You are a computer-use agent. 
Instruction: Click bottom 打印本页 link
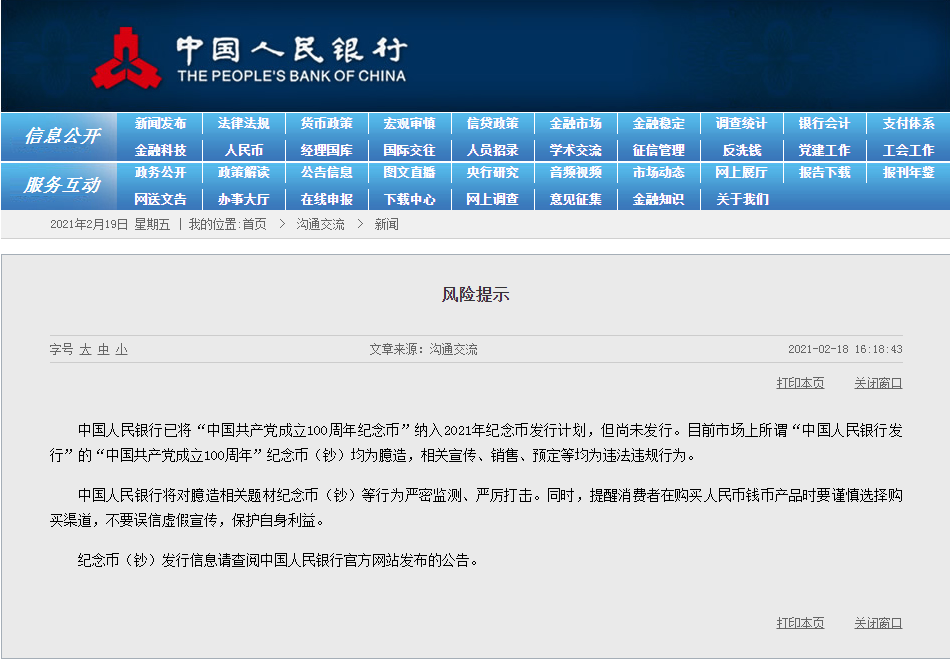(800, 623)
